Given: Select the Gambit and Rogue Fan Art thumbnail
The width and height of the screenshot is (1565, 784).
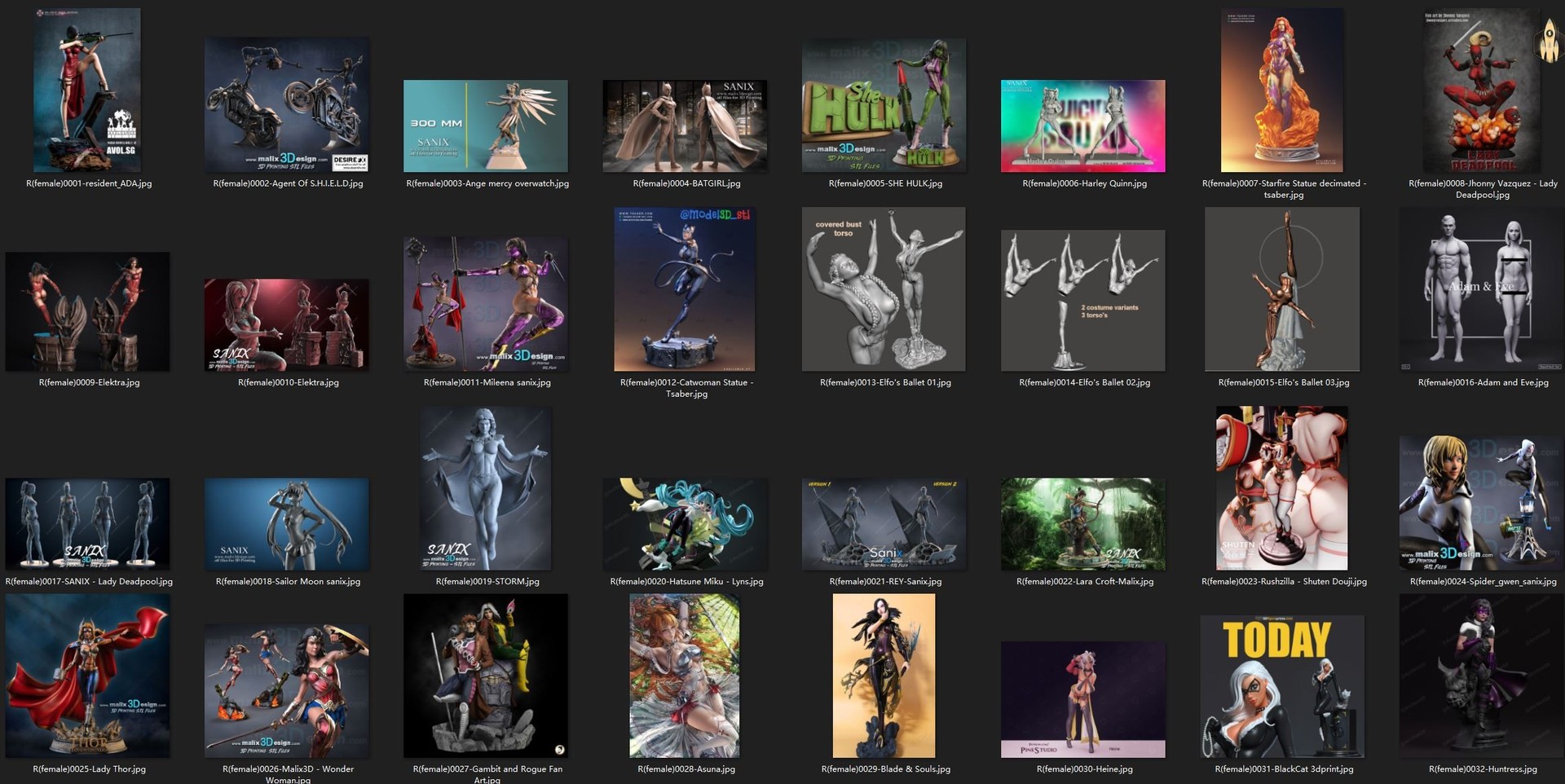Looking at the screenshot, I should (x=486, y=676).
